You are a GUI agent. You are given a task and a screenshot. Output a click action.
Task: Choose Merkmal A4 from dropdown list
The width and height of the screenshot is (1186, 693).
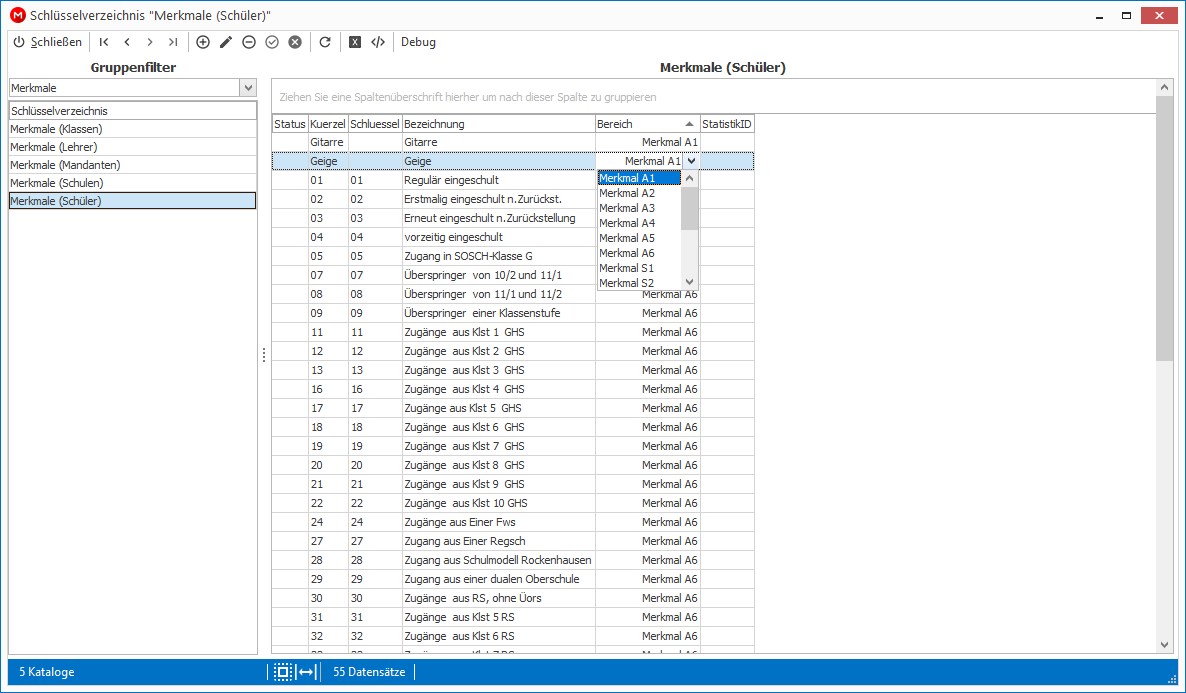[x=639, y=223]
